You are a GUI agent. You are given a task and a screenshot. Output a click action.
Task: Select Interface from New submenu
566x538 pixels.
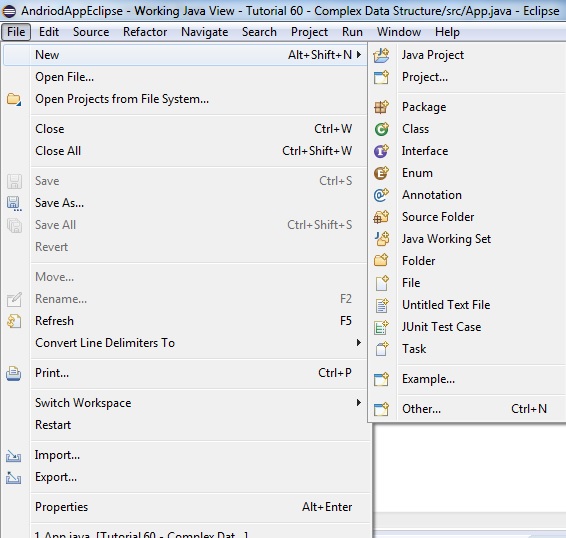point(468,151)
